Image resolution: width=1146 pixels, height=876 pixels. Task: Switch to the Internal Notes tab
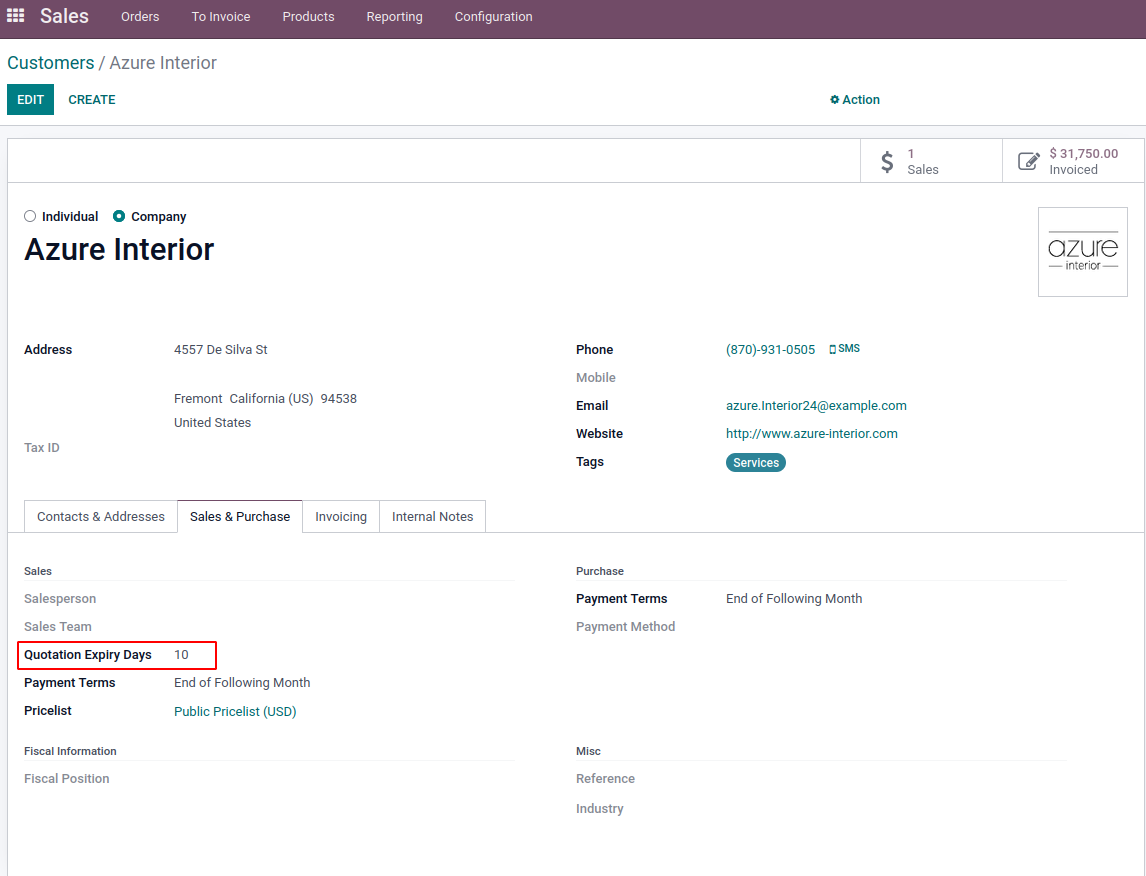[433, 517]
